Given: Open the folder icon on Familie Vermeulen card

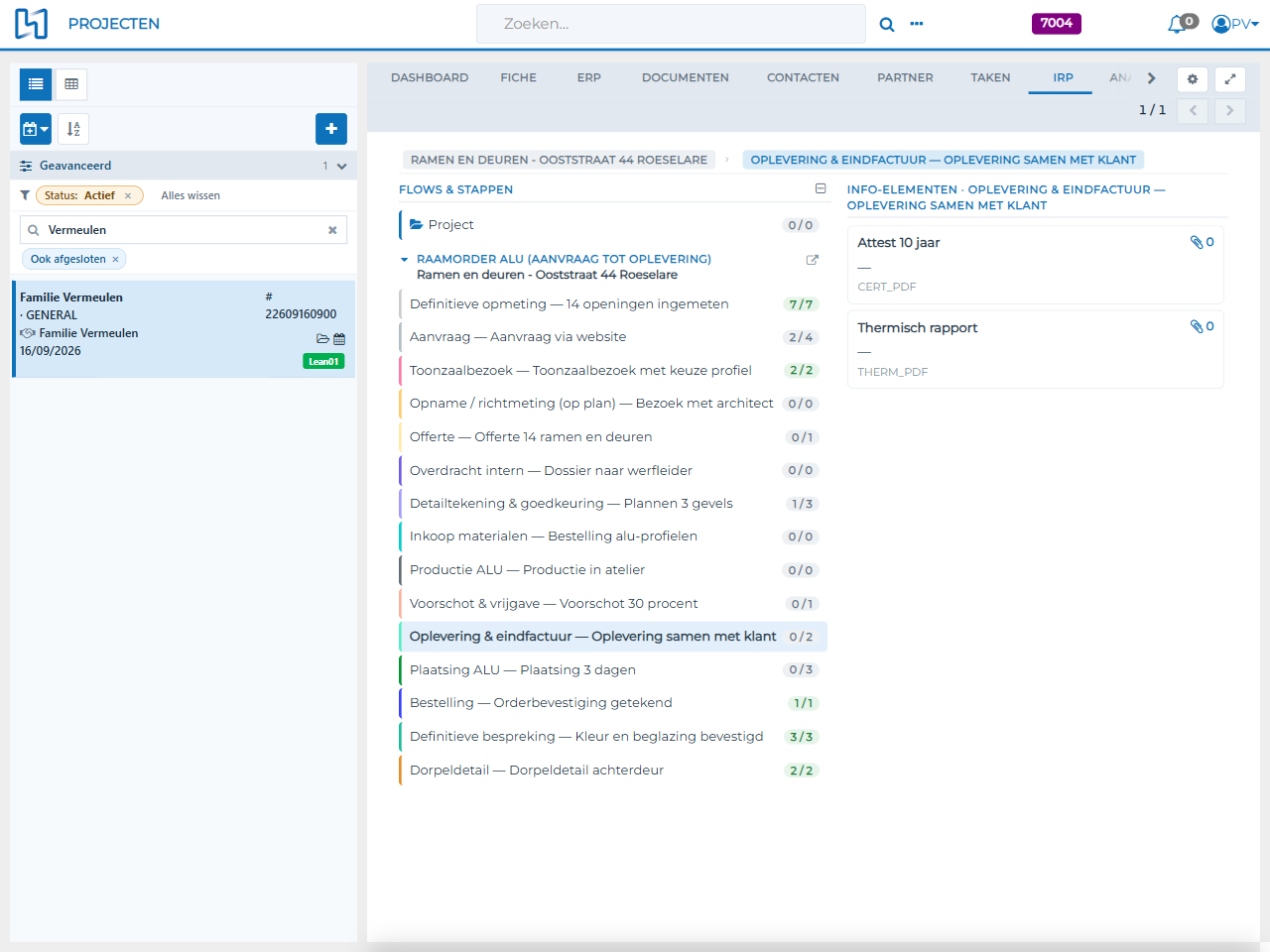Looking at the screenshot, I should [322, 339].
